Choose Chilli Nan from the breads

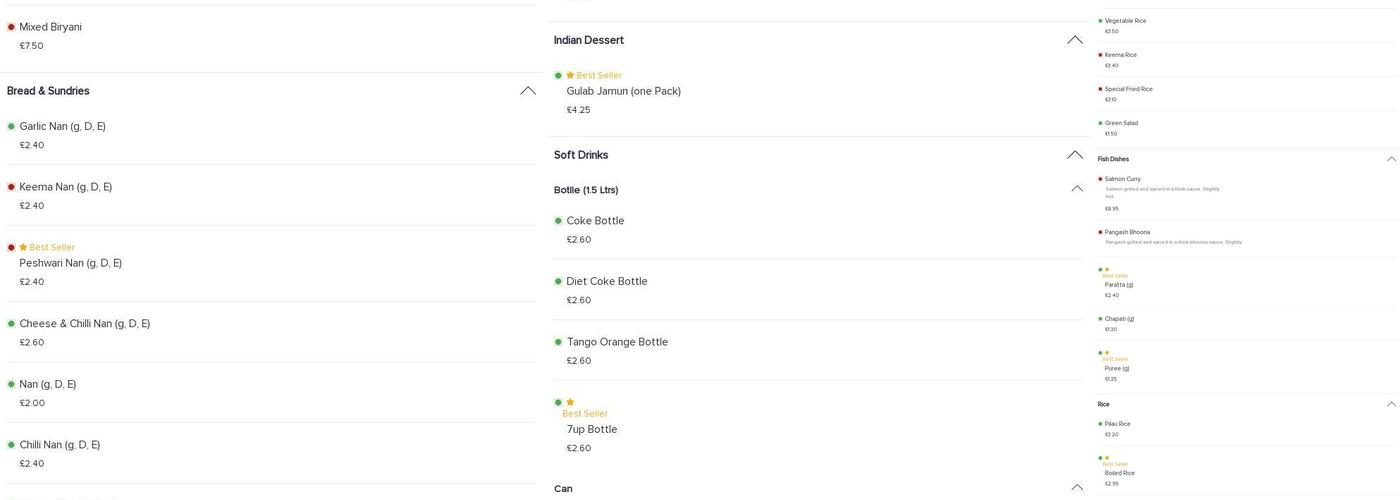(x=60, y=445)
